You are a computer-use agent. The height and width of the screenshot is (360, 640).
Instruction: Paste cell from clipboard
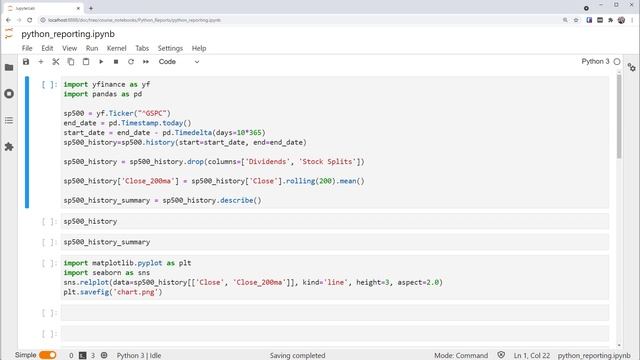86,62
